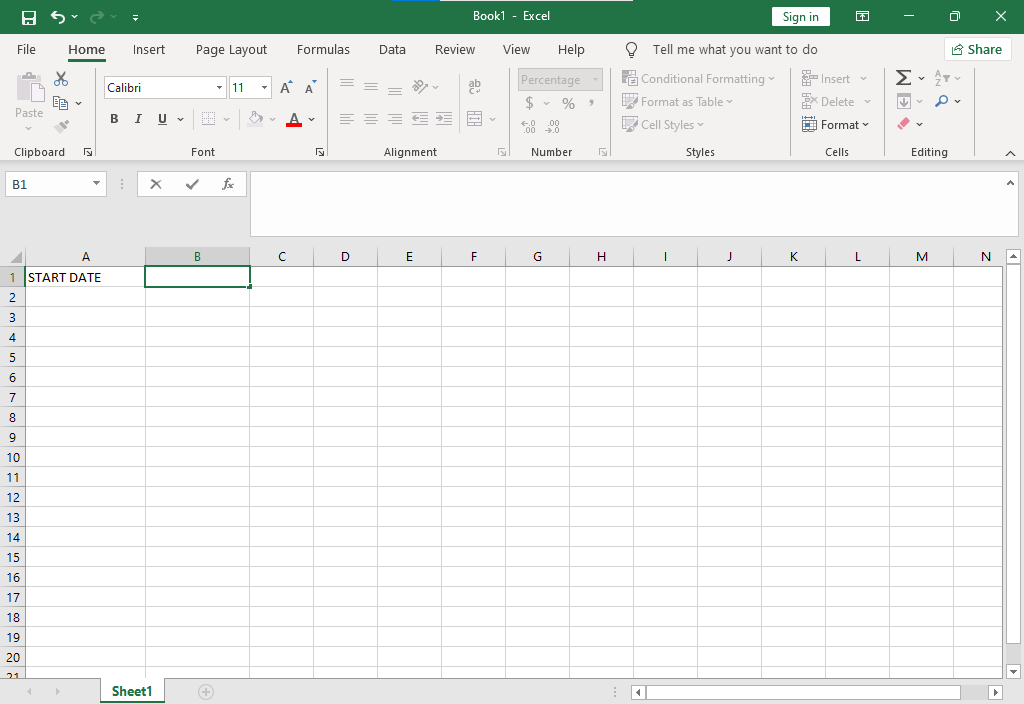Toggle Underline formatting

click(162, 119)
